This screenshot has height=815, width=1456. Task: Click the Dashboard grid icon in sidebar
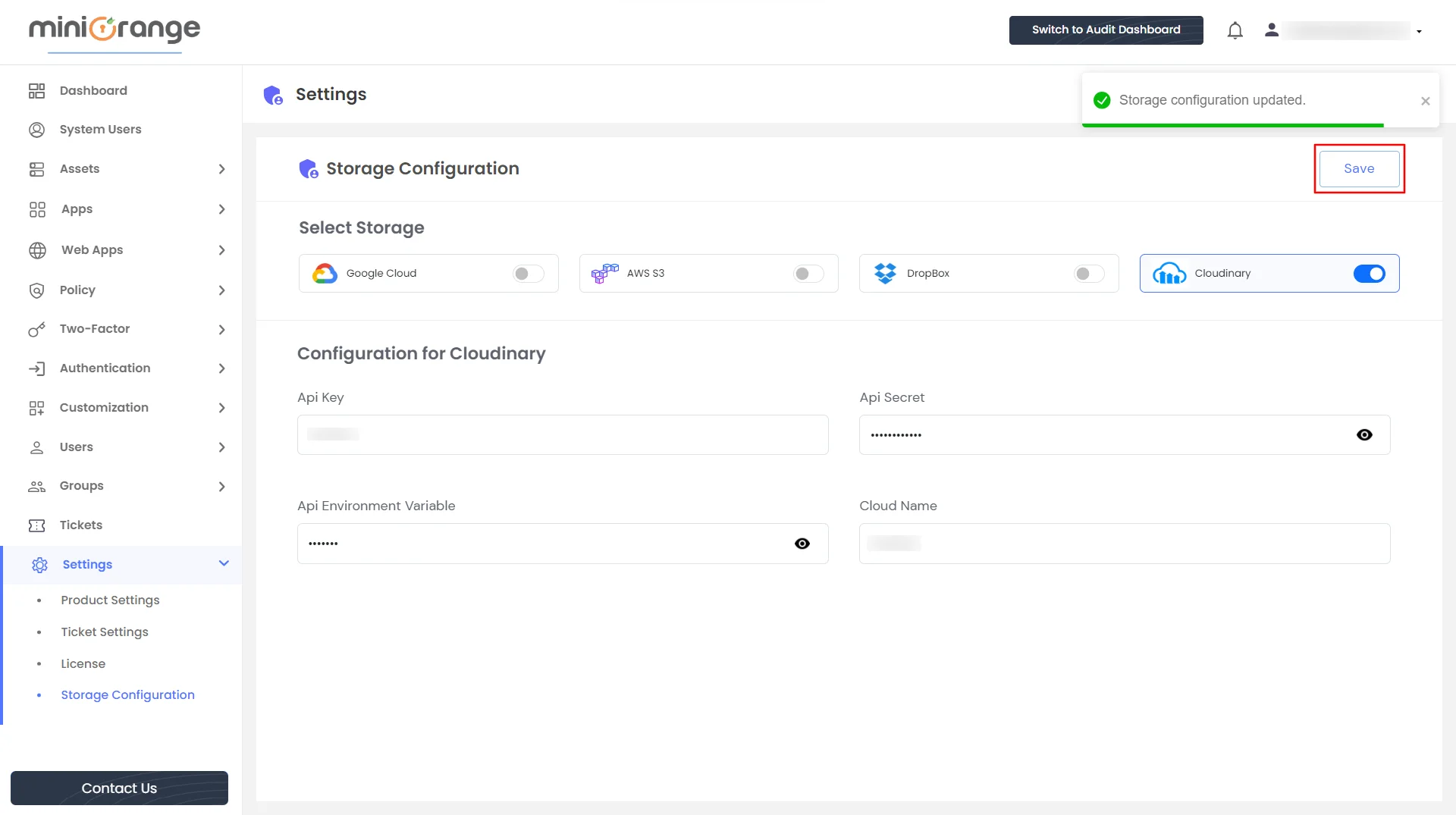tap(36, 91)
